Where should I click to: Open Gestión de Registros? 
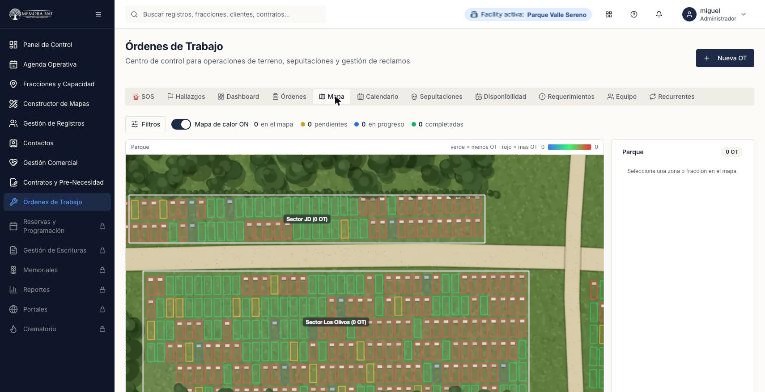[57, 124]
